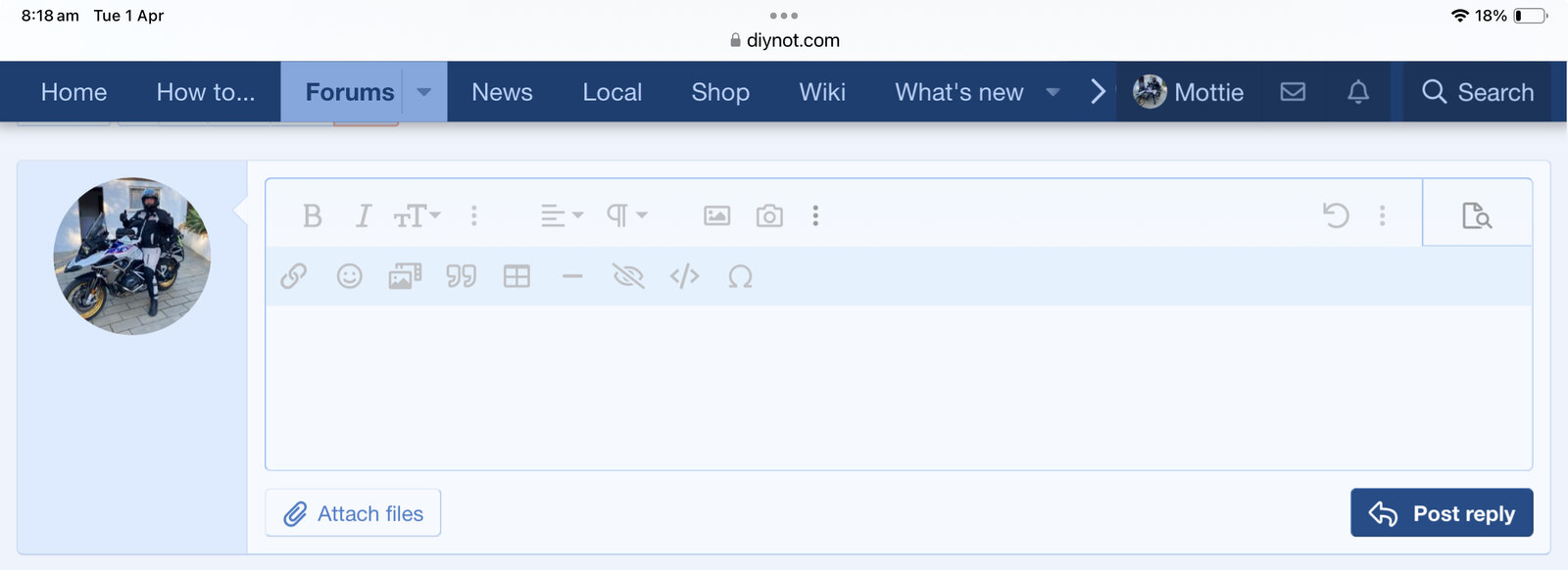Go to the Wiki menu item
The width and height of the screenshot is (1568, 570).
point(821,92)
